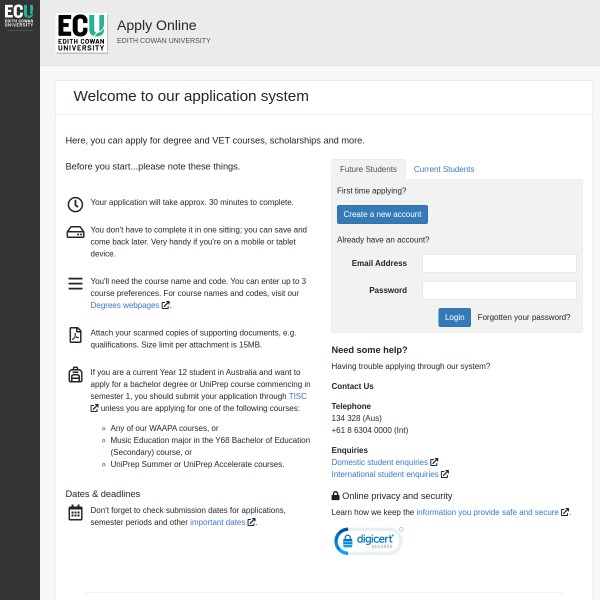This screenshot has height=600, width=600.
Task: Click the ECU logo in the dark sidebar
Action: [19, 15]
